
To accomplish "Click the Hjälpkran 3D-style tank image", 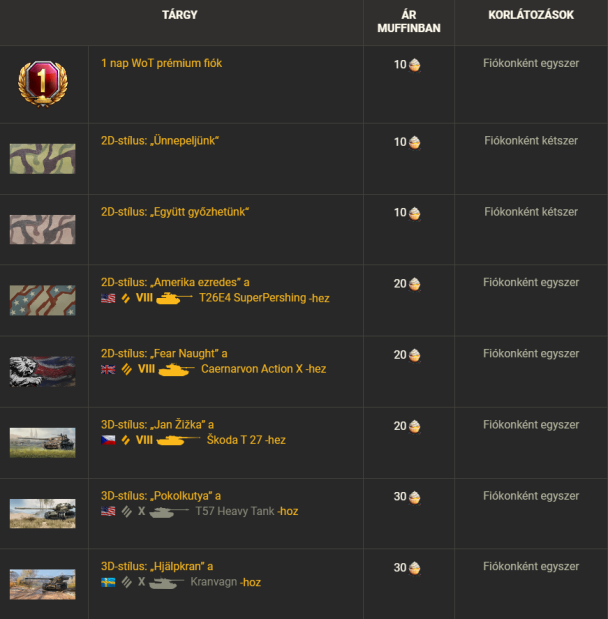I will [43, 584].
